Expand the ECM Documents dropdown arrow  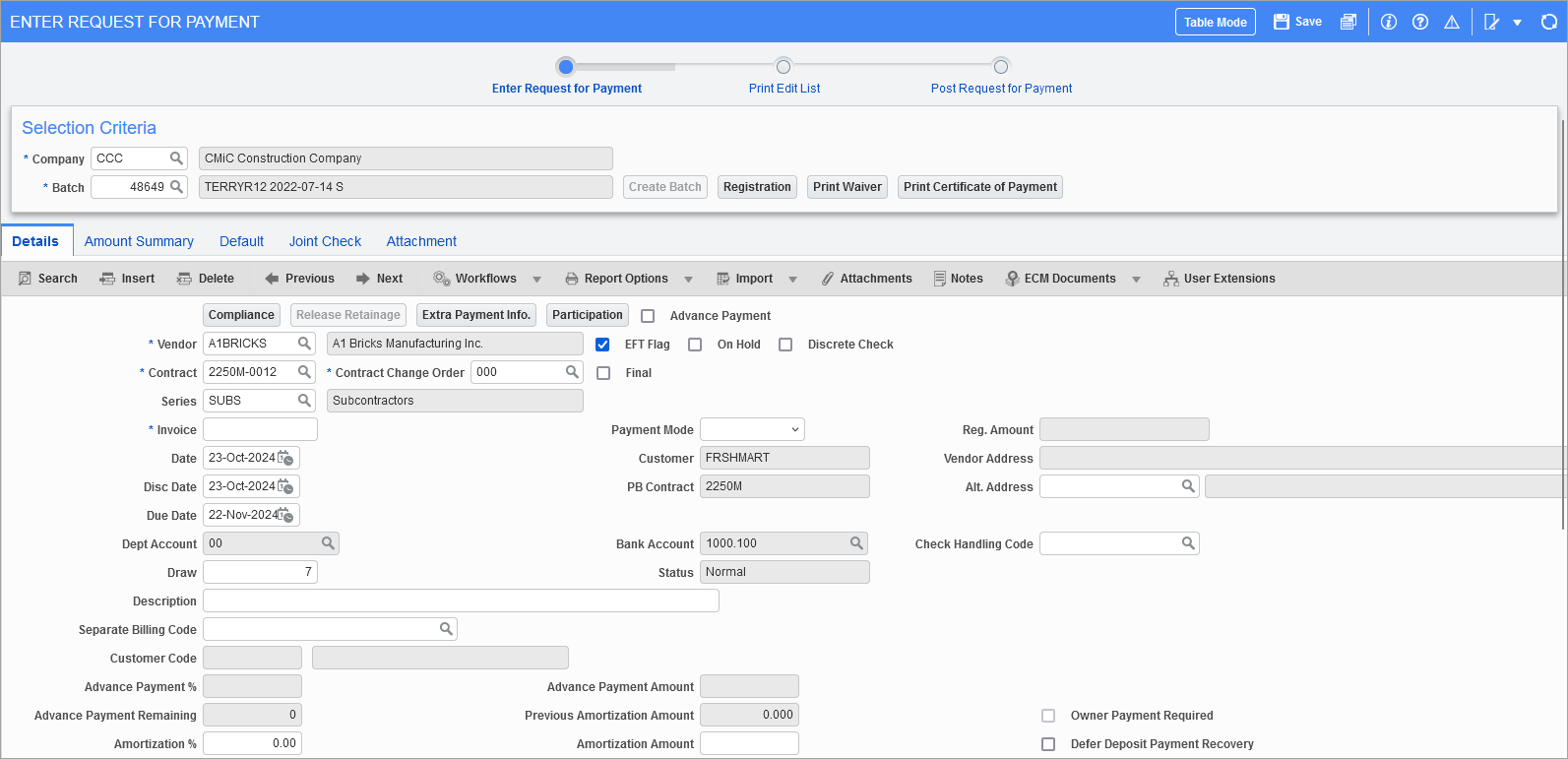[x=1136, y=280]
